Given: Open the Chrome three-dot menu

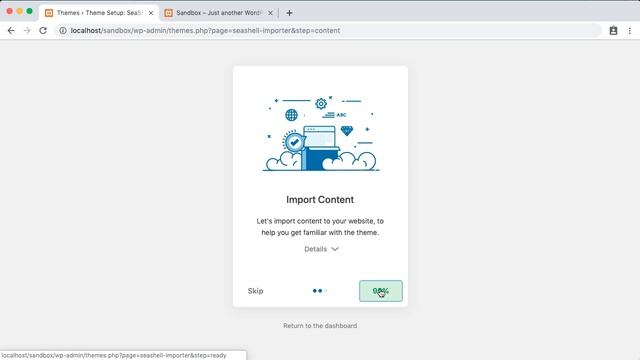Looking at the screenshot, I should click(x=630, y=31).
